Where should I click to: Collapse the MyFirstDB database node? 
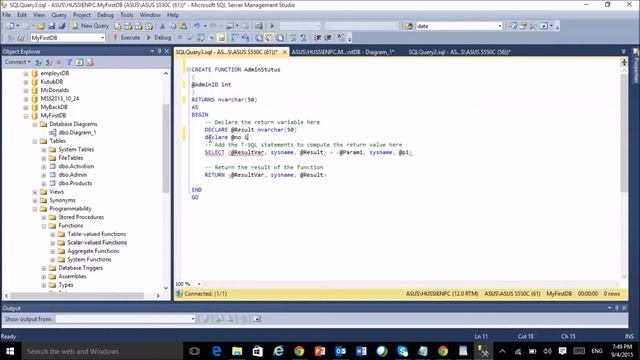point(26,116)
